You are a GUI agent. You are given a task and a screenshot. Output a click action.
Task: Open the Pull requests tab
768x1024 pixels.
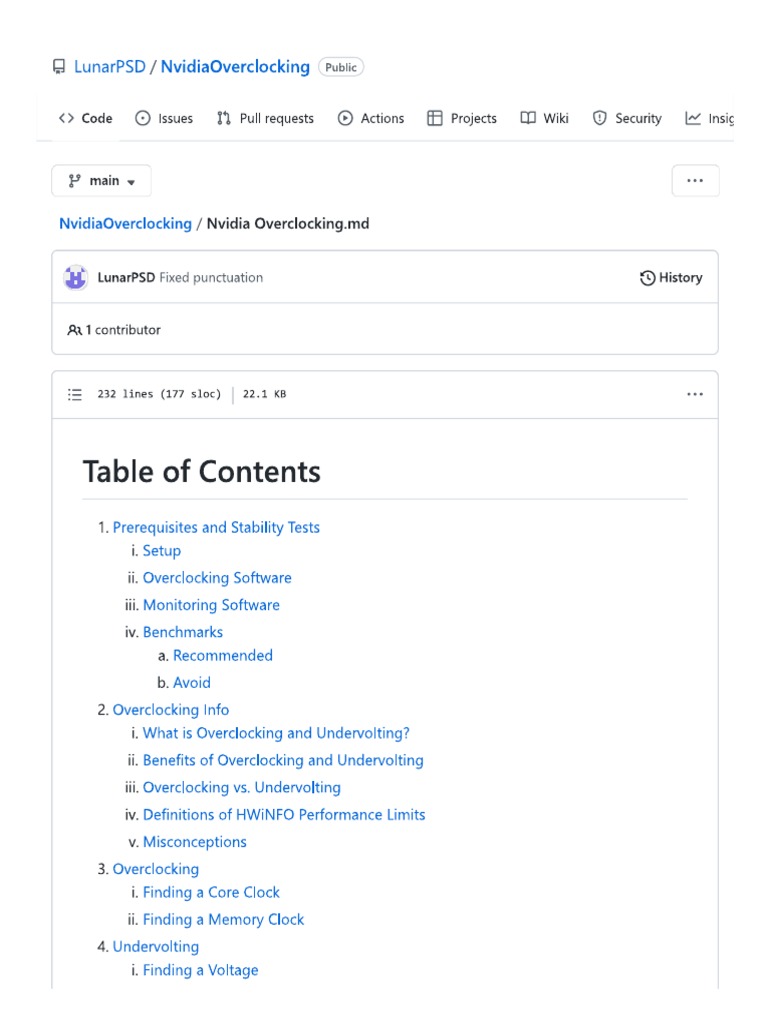tap(265, 118)
